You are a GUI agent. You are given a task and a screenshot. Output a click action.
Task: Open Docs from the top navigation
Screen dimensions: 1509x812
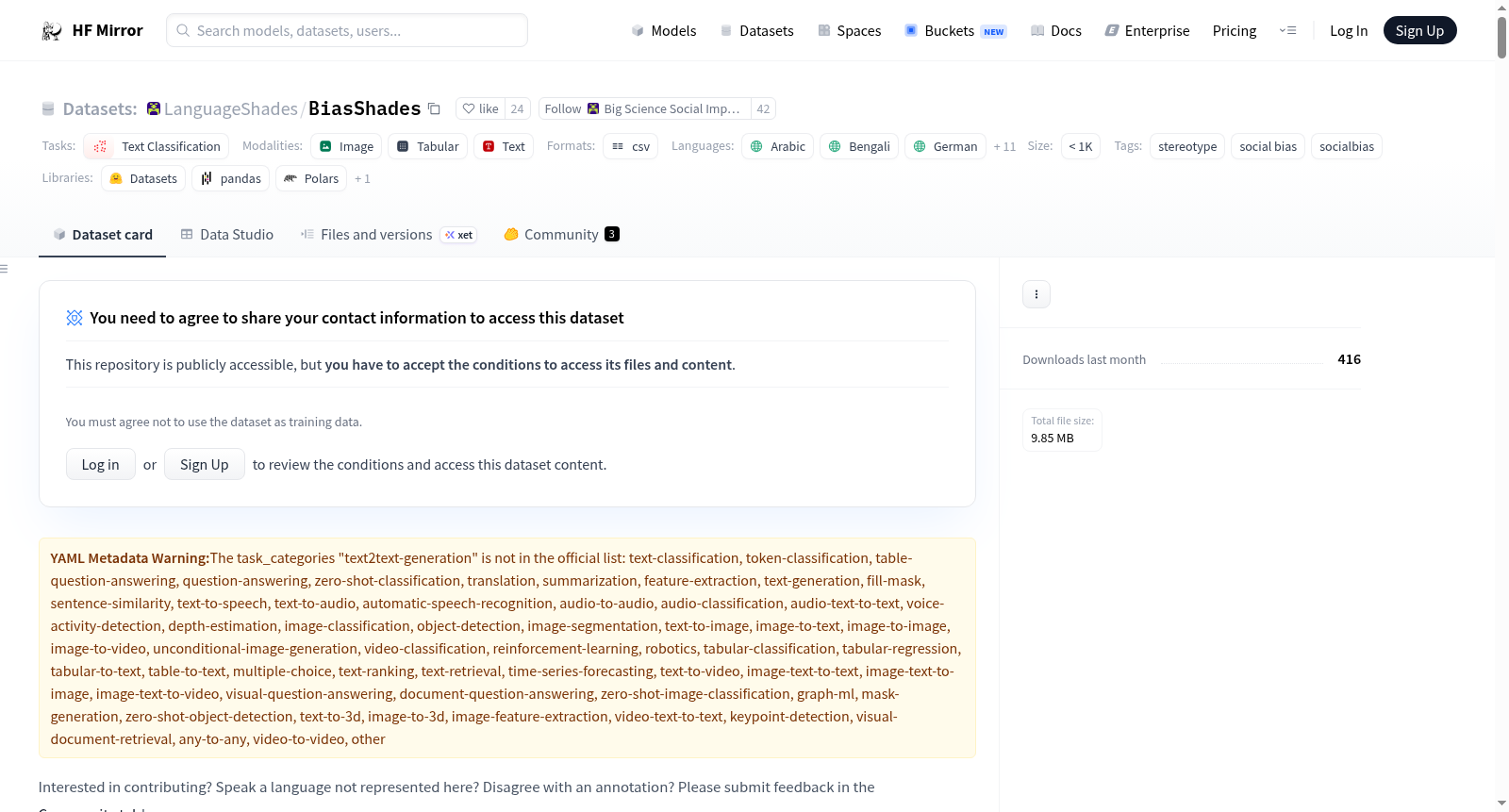(1056, 31)
